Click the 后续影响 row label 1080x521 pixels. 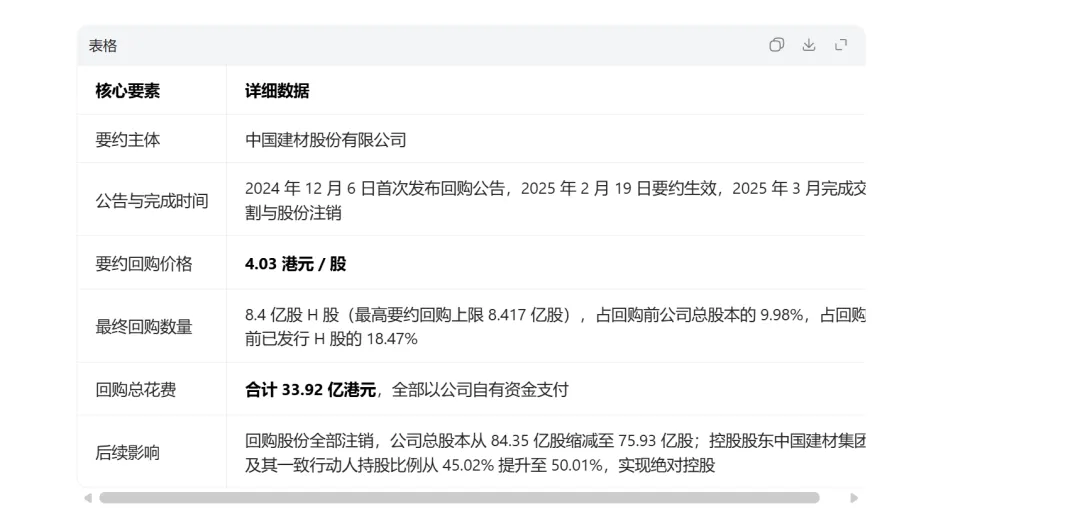[127, 453]
